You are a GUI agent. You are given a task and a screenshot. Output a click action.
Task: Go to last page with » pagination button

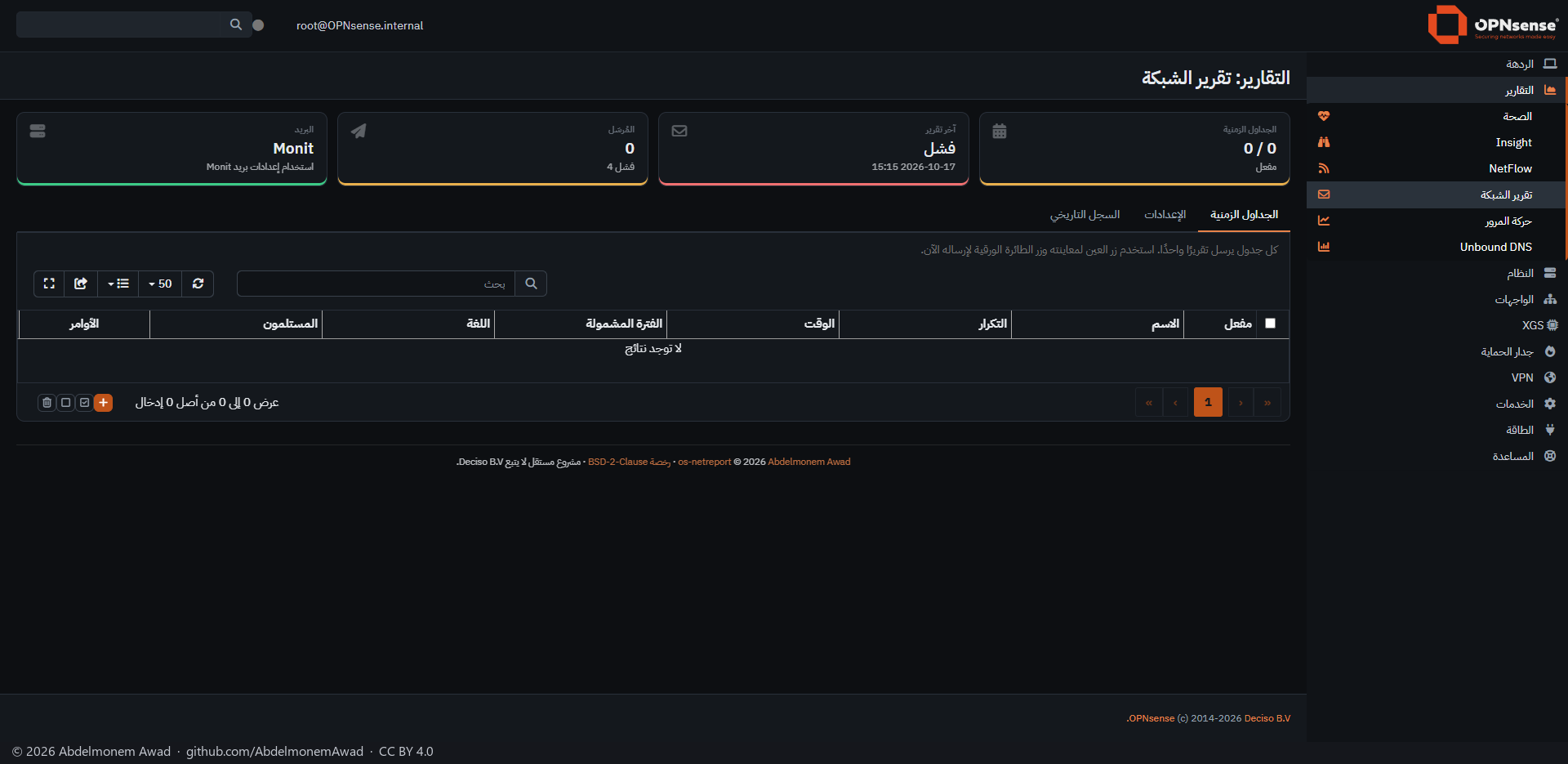tap(1267, 402)
